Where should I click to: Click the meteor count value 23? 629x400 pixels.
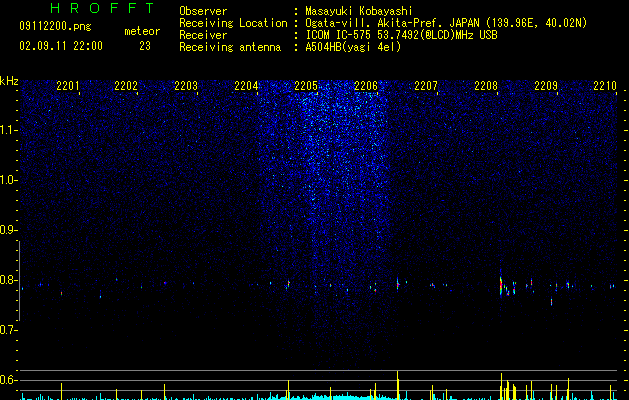click(x=145, y=46)
